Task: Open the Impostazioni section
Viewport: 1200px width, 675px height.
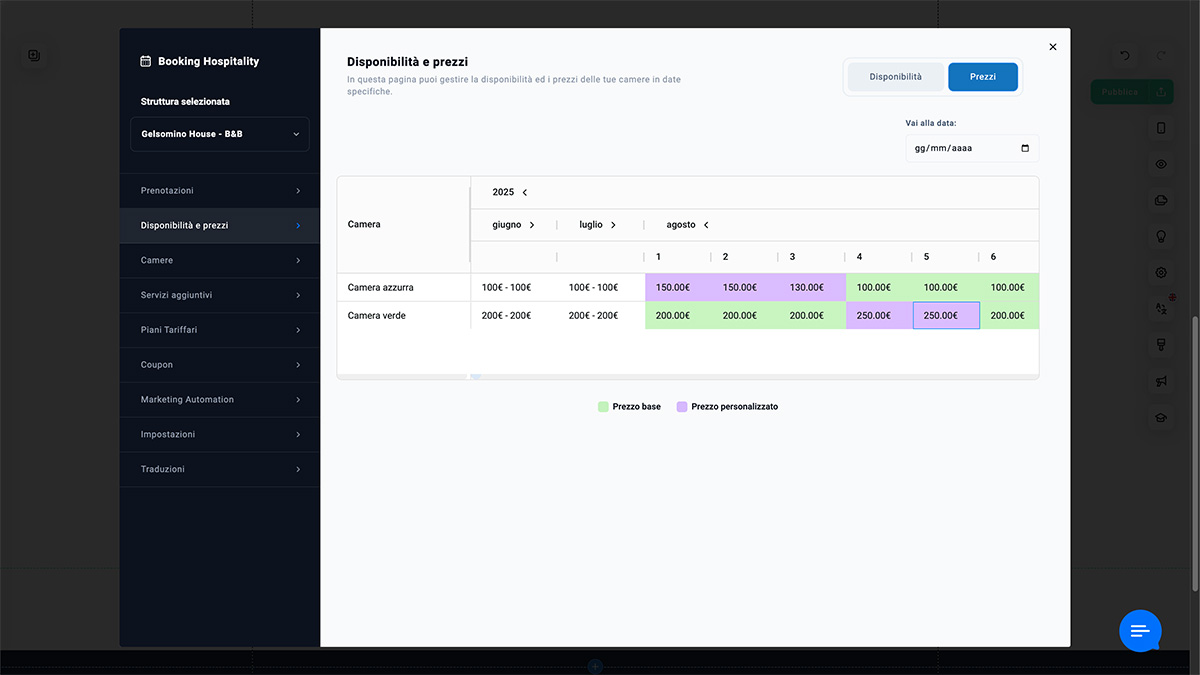Action: (x=219, y=434)
